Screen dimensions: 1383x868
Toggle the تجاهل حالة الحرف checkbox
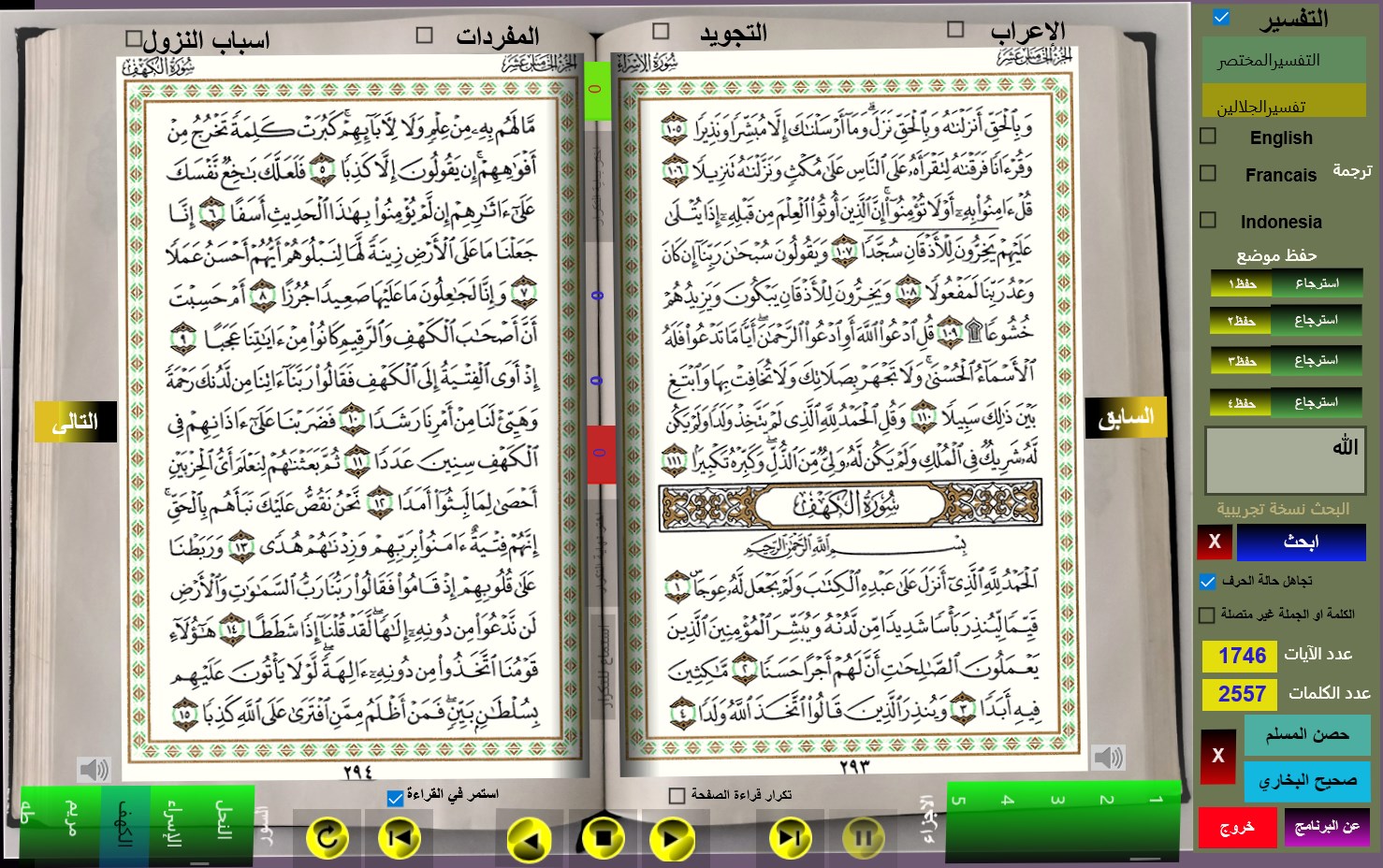coord(1208,582)
